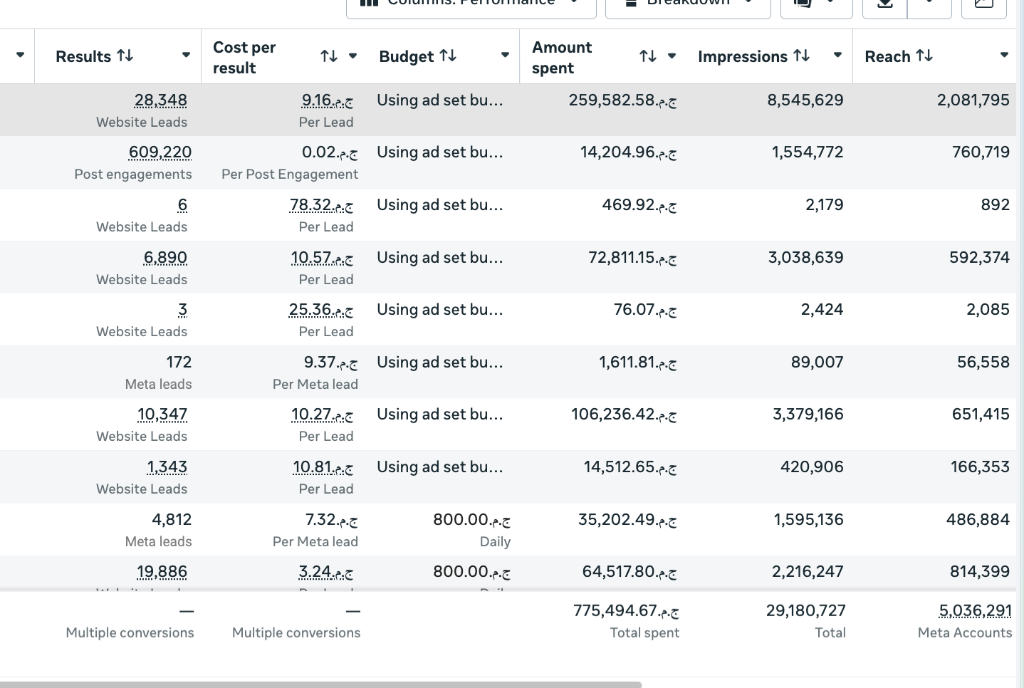Image resolution: width=1024 pixels, height=688 pixels.
Task: Select budget text in the 1,611.81 row
Action: click(x=440, y=362)
